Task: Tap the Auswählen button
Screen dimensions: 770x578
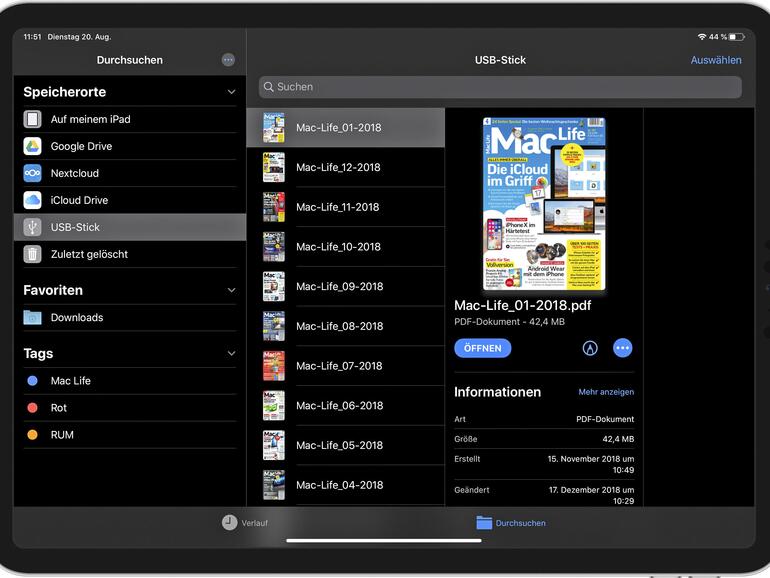Action: click(716, 60)
